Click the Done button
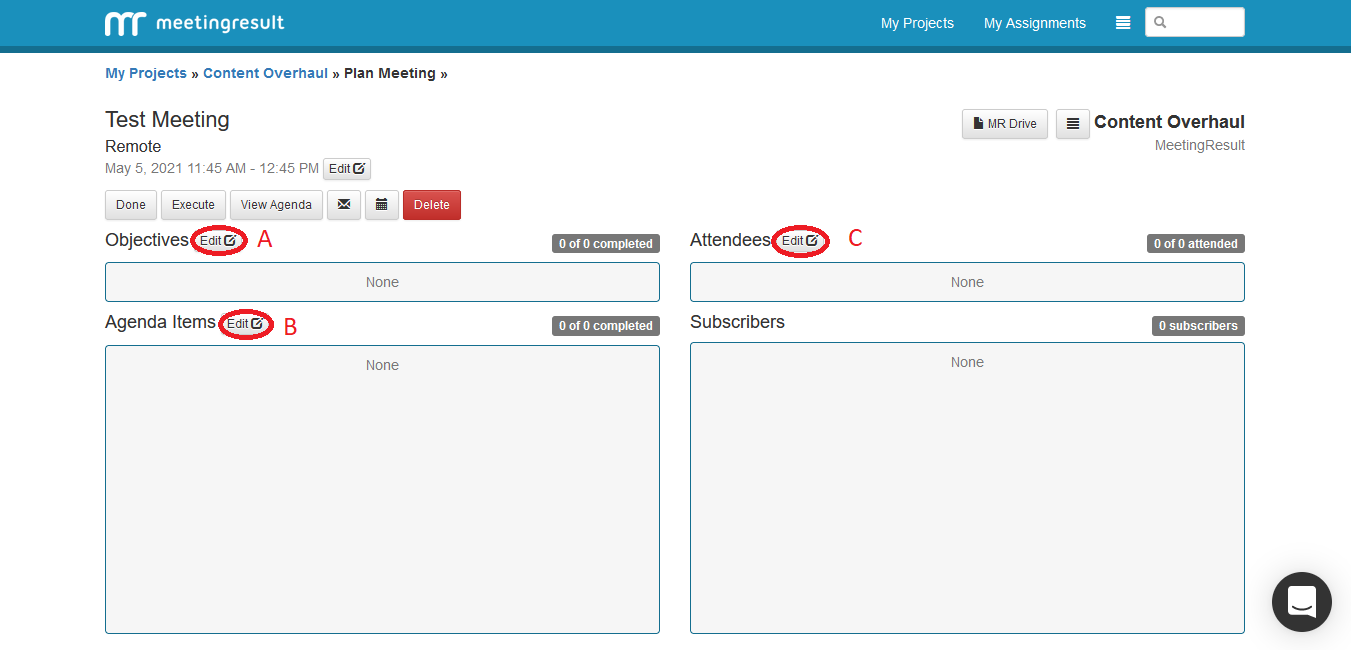Viewport: 1351px width, 650px height. coord(131,205)
